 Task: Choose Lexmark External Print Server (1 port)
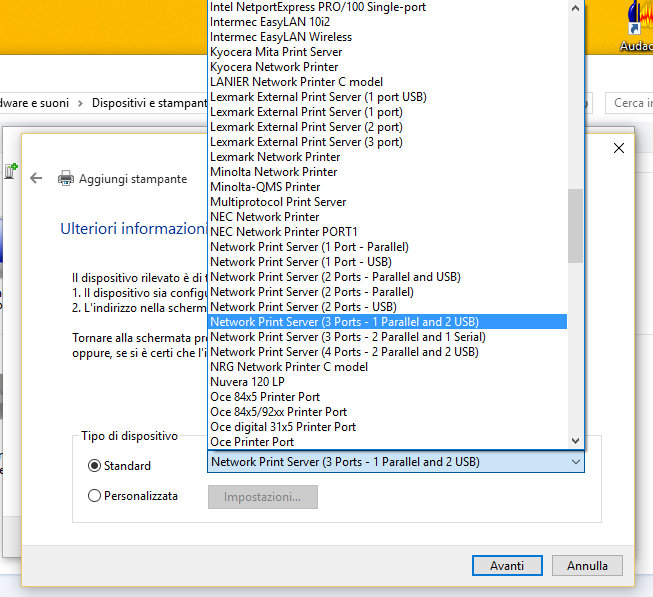pos(387,112)
